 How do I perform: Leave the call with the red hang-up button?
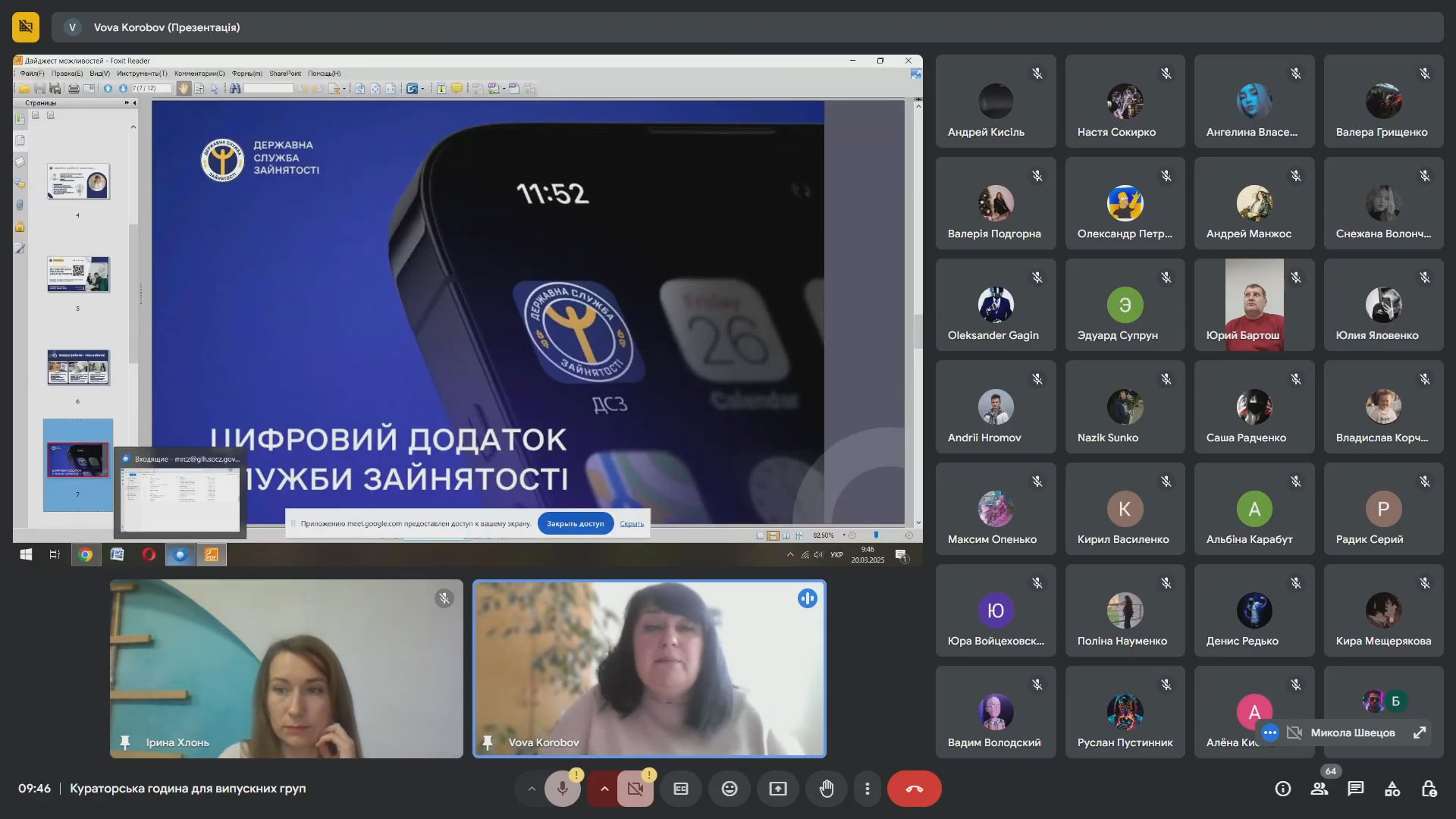coord(915,789)
